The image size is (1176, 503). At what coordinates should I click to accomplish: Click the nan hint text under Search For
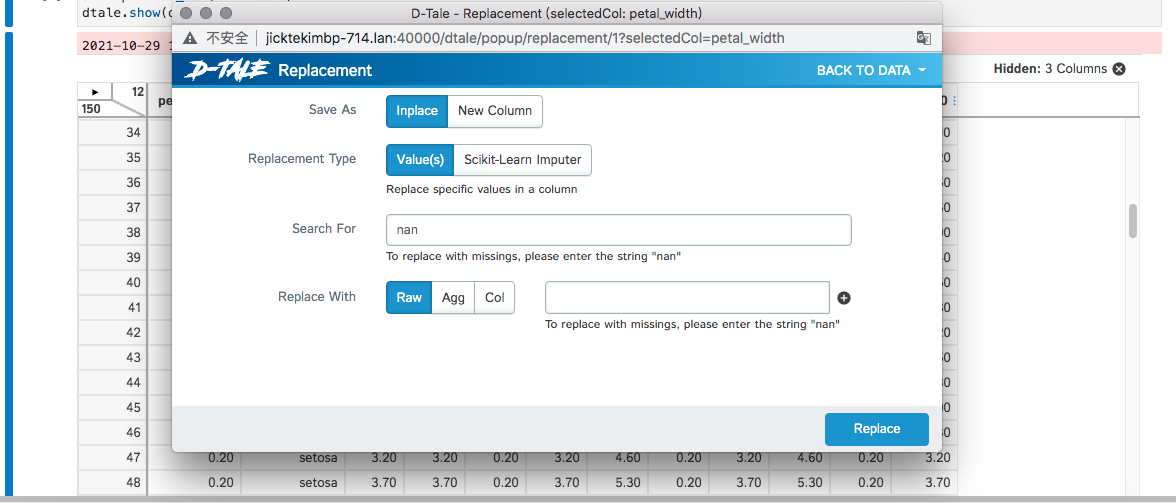coord(533,256)
